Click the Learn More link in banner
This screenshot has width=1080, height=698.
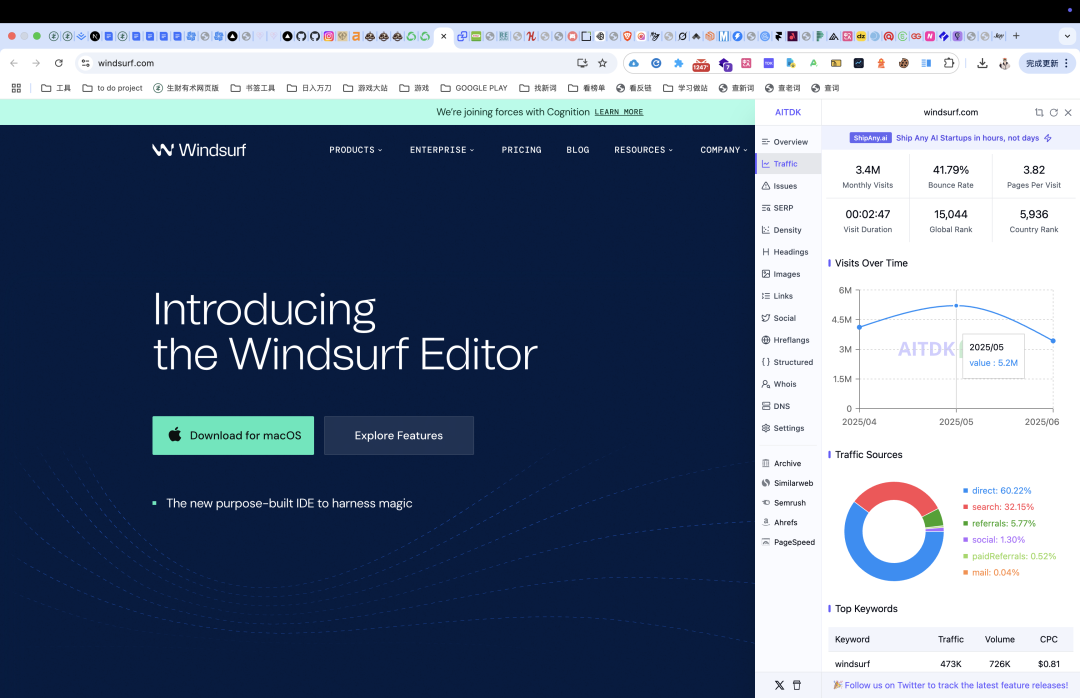pos(619,112)
